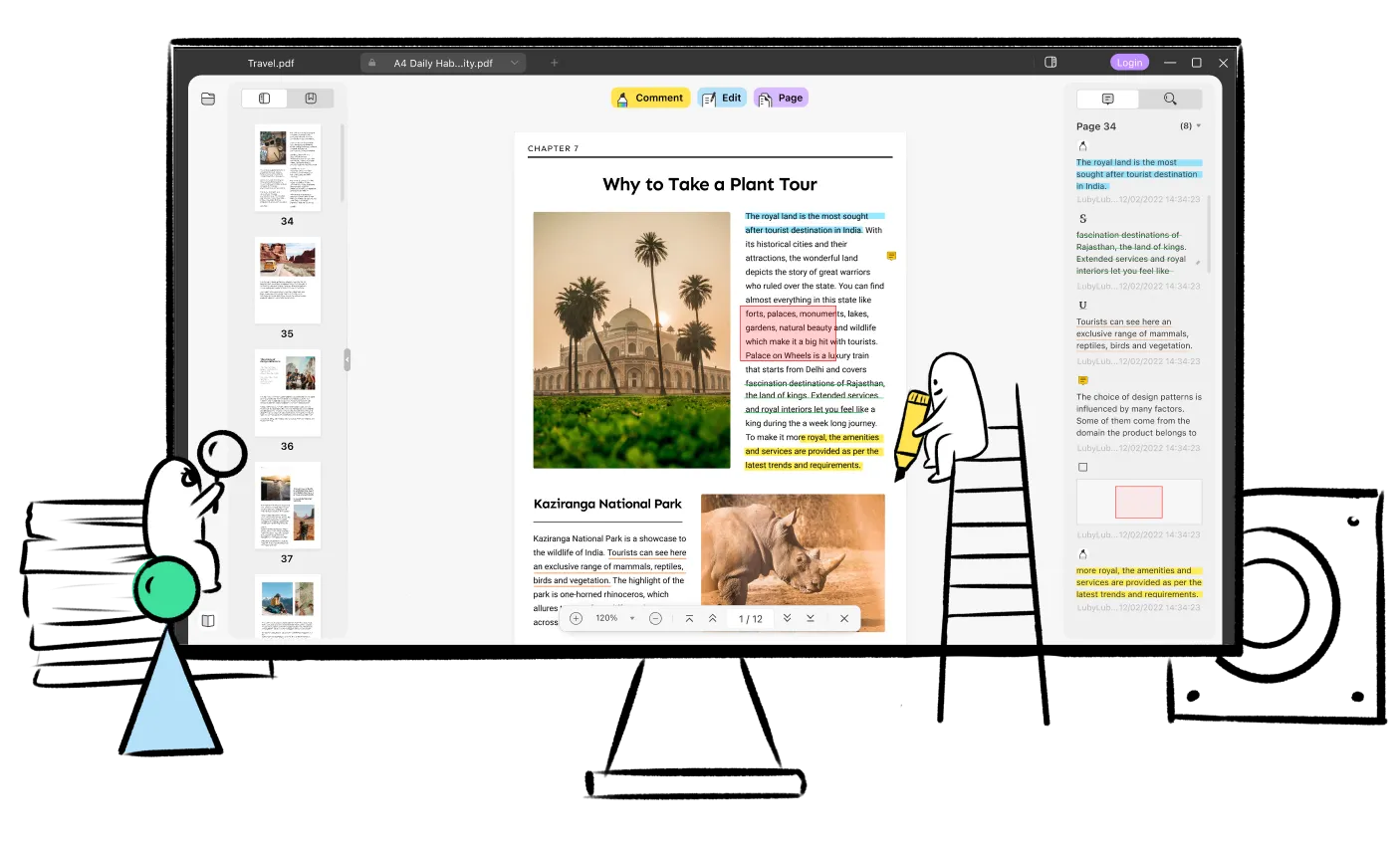Image resolution: width=1400 pixels, height=843 pixels.
Task: Click the rectangle shape icon in comments list
Action: (1082, 467)
